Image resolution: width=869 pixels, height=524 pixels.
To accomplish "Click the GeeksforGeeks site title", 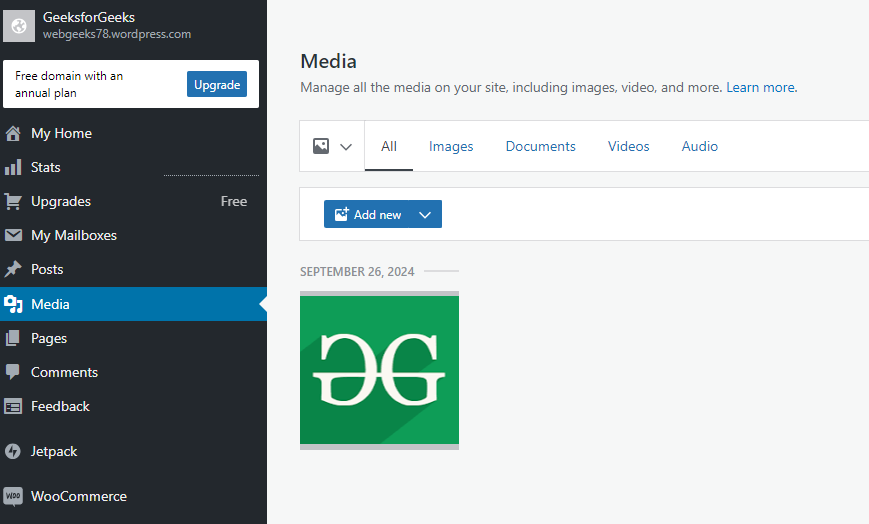I will click(89, 17).
